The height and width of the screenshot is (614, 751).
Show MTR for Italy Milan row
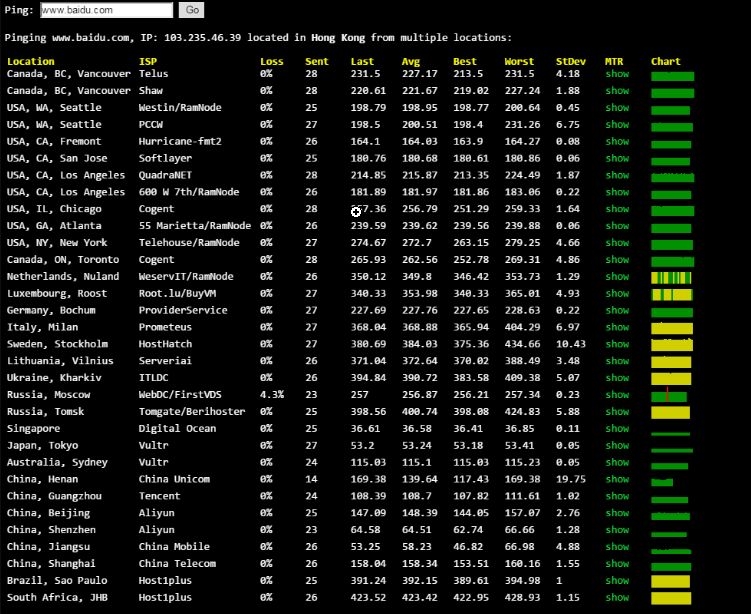pos(617,327)
